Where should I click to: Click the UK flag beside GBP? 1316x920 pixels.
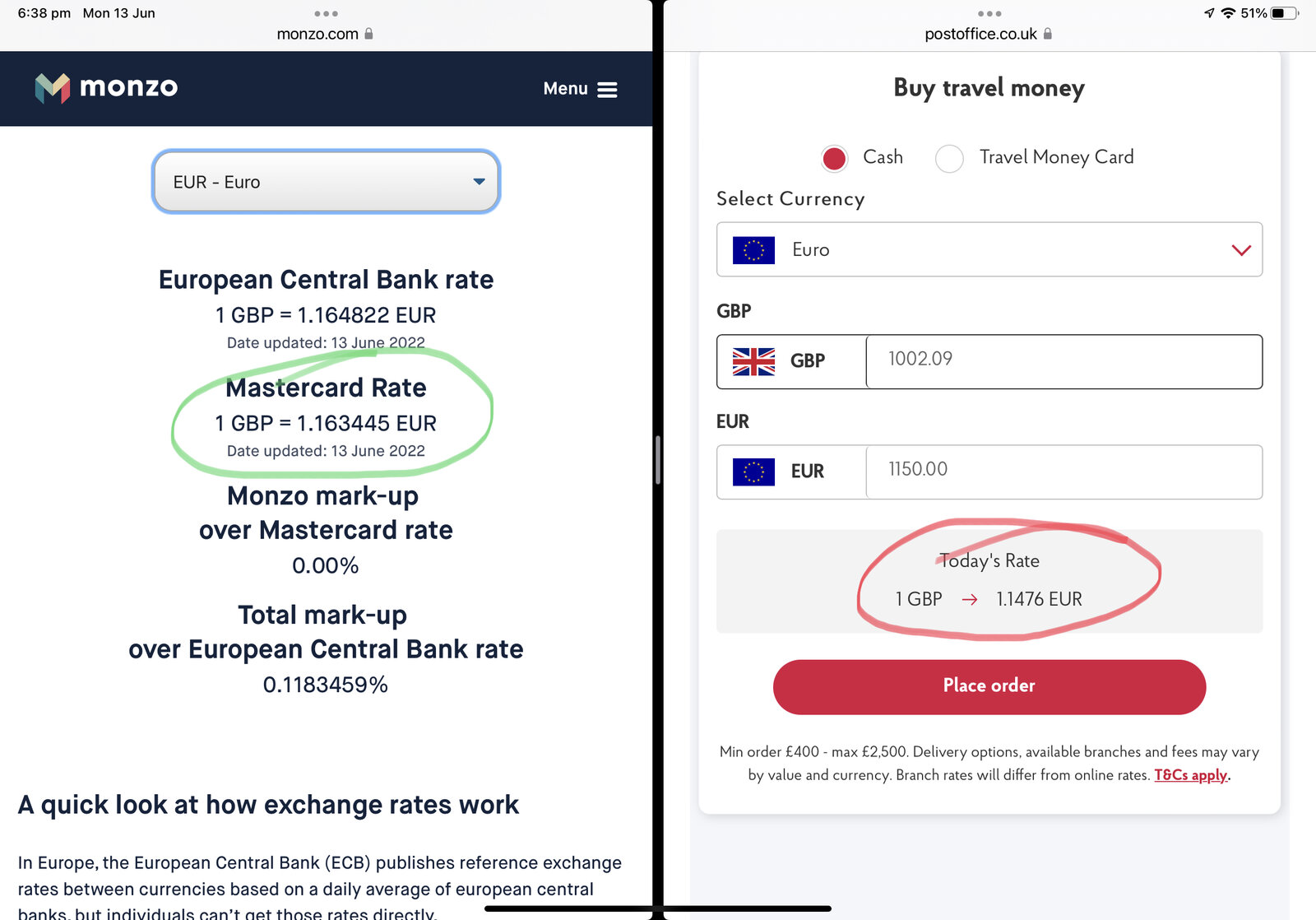(753, 361)
